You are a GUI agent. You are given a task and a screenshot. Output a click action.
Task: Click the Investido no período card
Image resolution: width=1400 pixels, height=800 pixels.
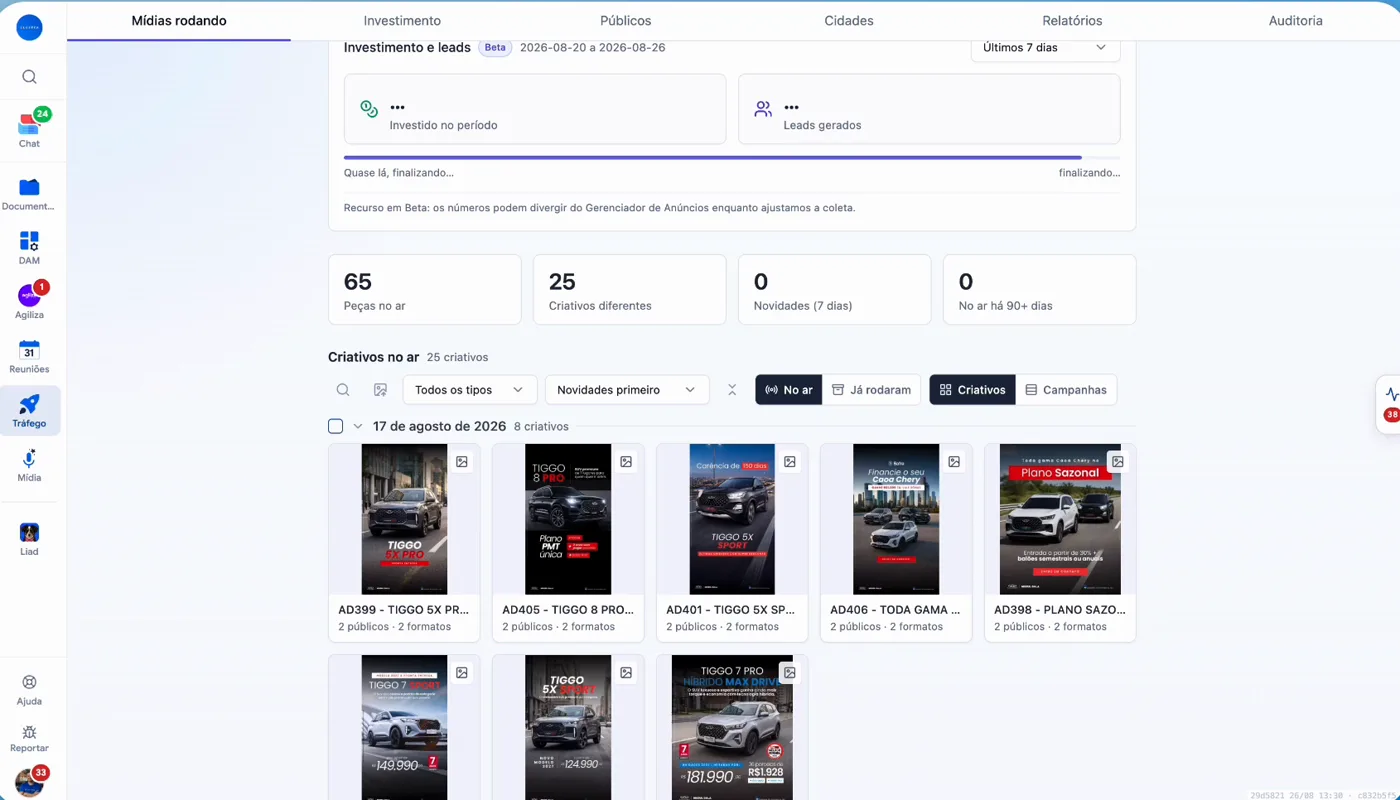pyautogui.click(x=535, y=109)
